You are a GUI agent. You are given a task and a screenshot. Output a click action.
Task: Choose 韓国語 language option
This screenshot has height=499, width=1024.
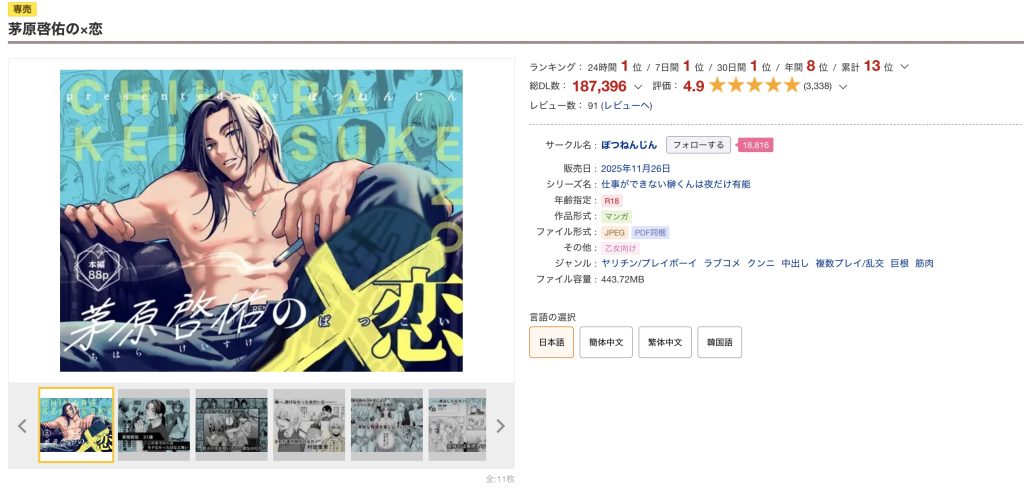pyautogui.click(x=720, y=342)
